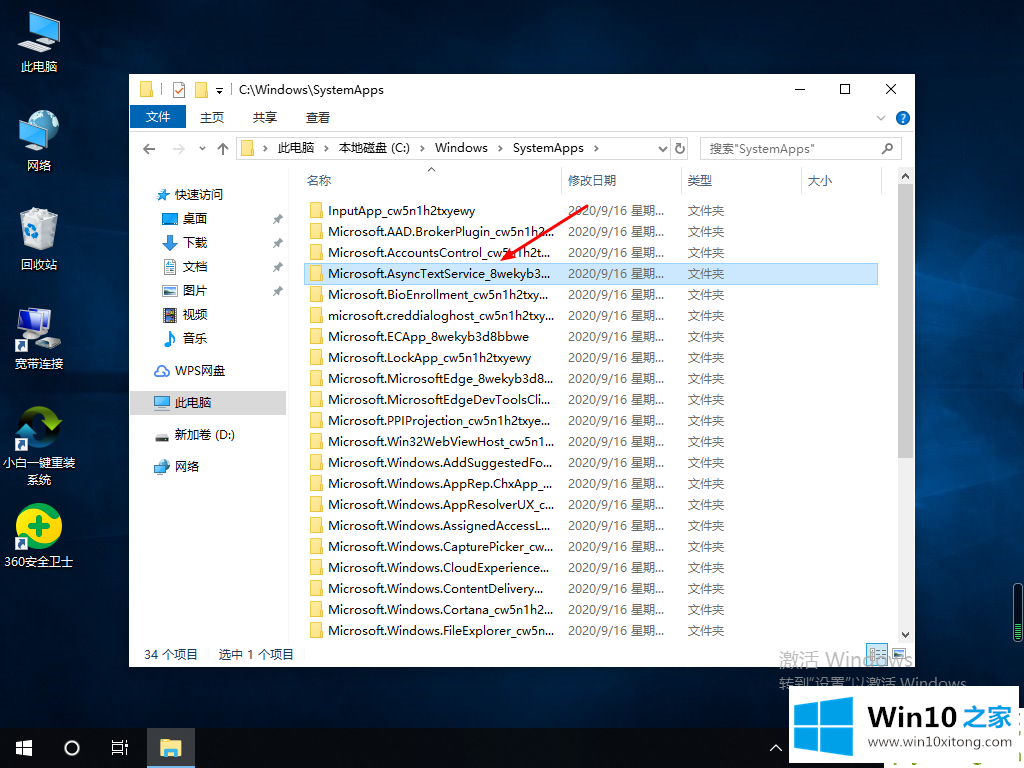This screenshot has height=768, width=1024.
Task: Launch 360安全卫士 desktop shortcut
Action: click(x=39, y=536)
